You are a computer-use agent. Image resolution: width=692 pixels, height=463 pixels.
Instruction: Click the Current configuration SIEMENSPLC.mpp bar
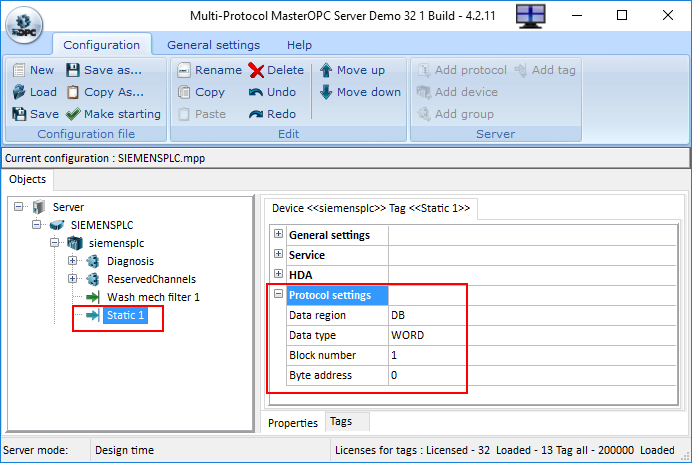tap(346, 158)
